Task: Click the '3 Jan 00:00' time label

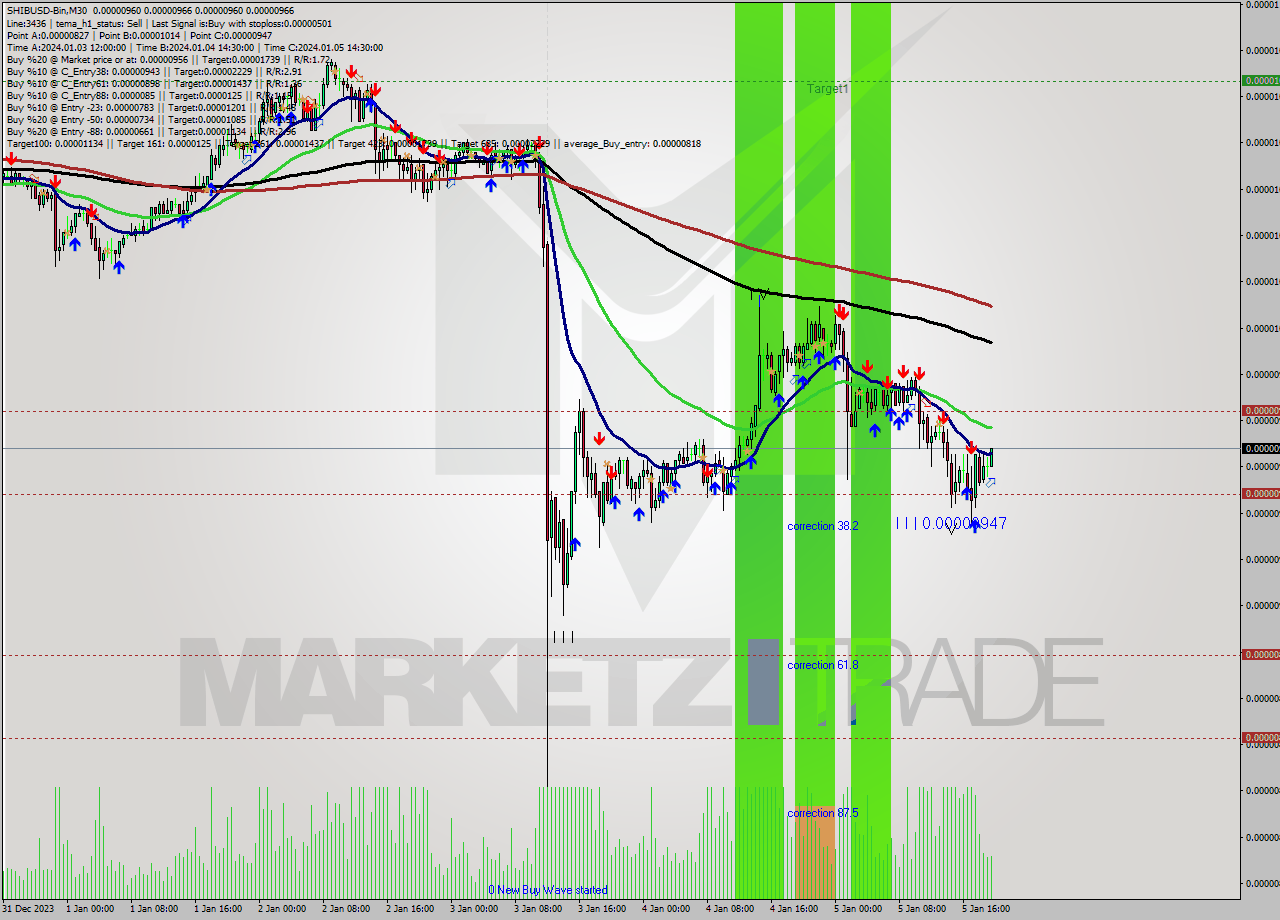Action: click(x=474, y=909)
